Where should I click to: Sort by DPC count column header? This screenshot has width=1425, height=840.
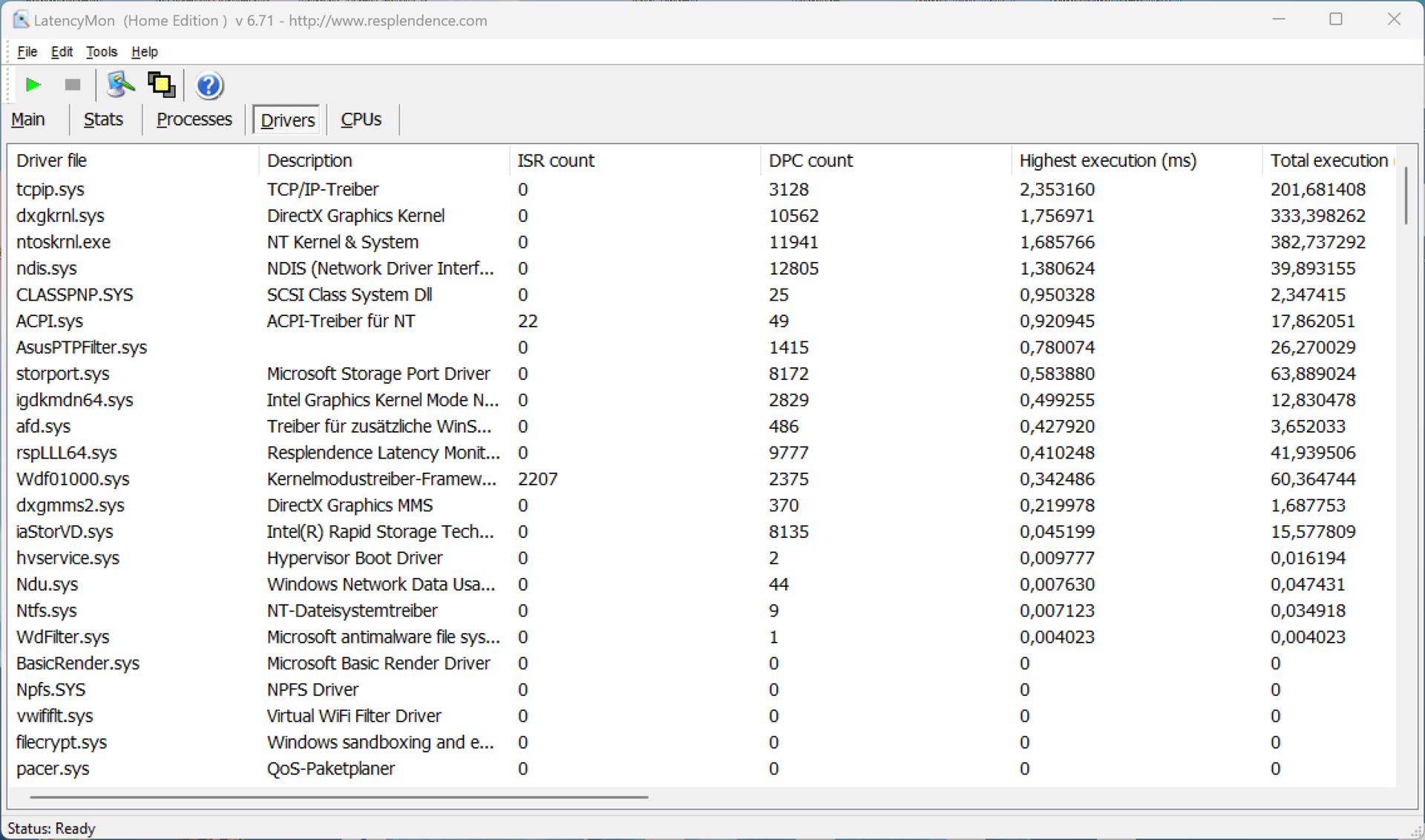click(810, 160)
